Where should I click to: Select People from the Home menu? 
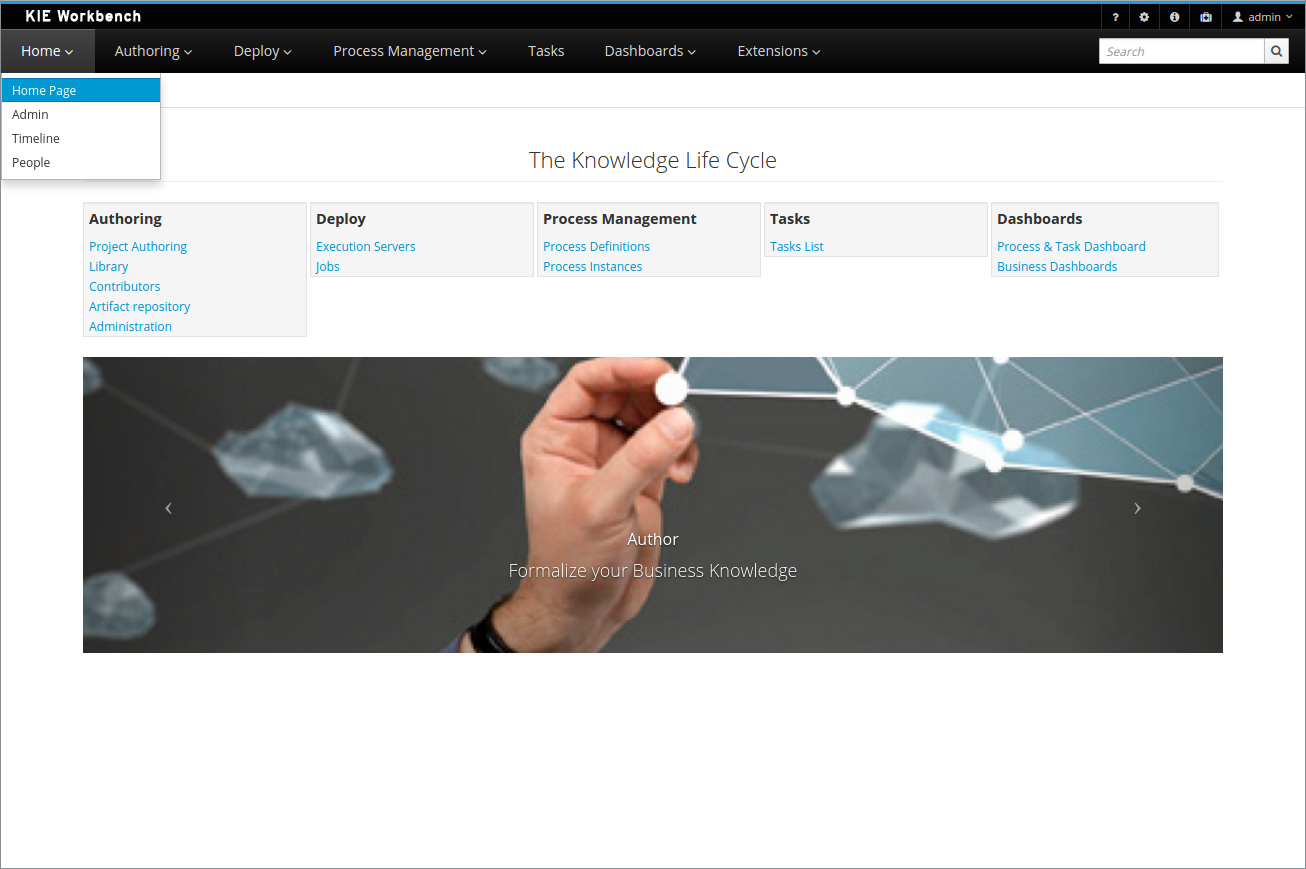(31, 162)
